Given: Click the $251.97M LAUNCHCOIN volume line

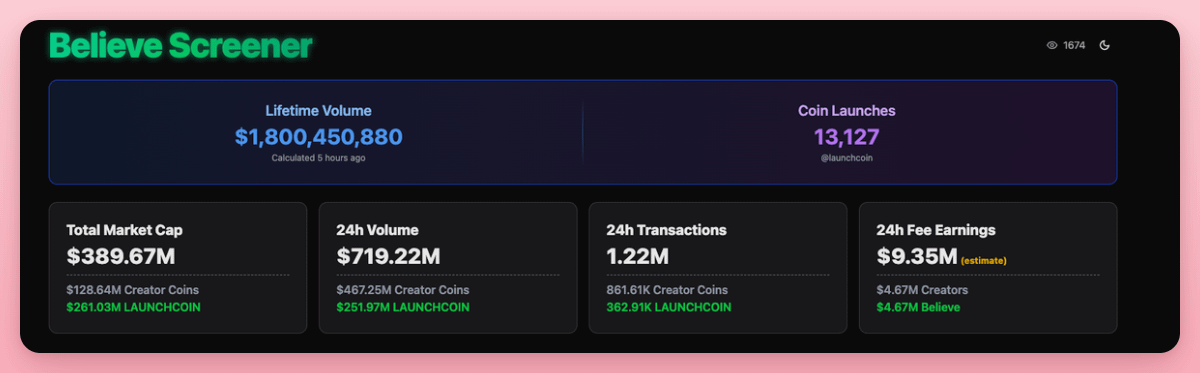Looking at the screenshot, I should click(403, 307).
